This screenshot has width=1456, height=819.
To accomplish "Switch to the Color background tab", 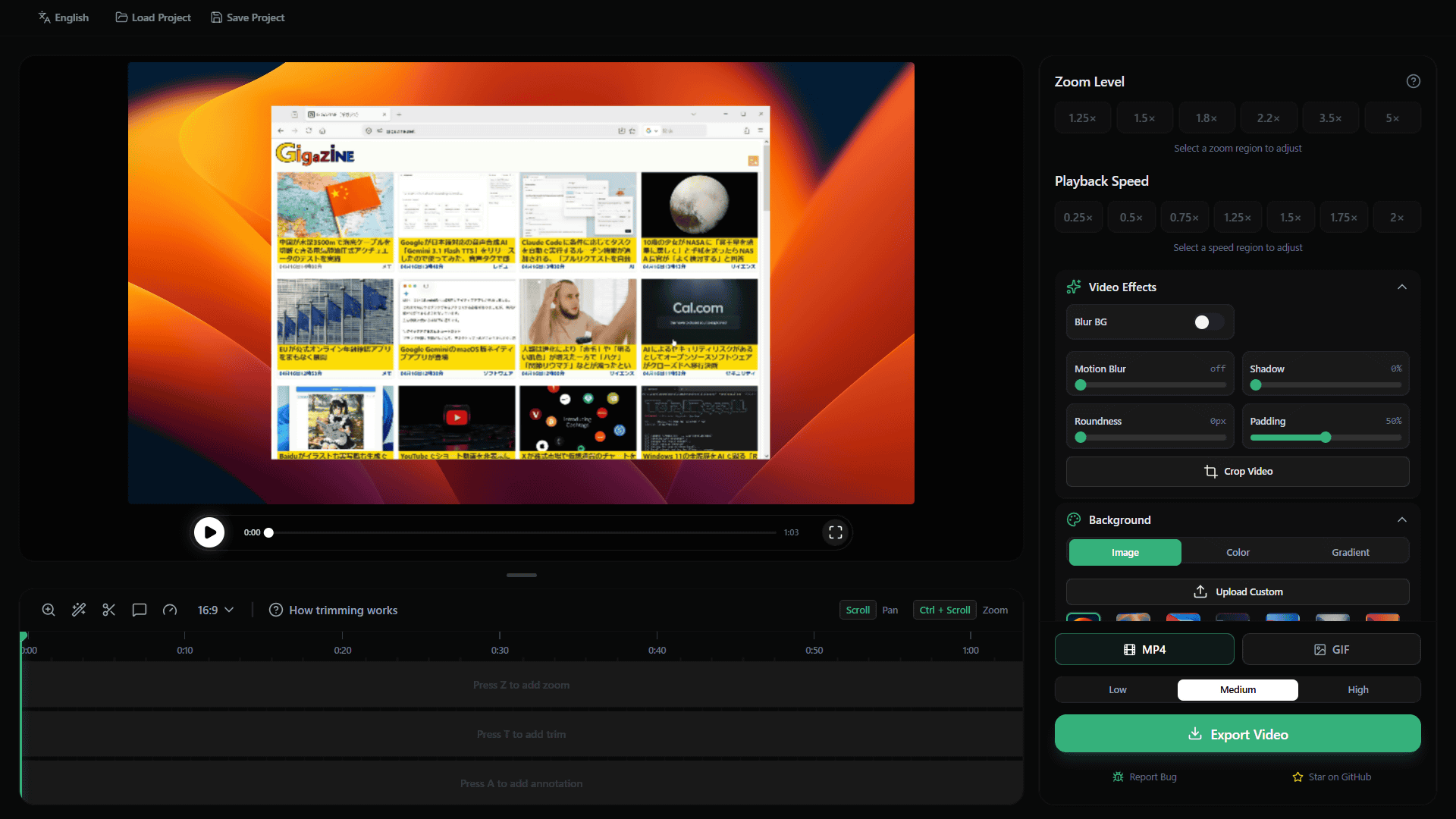I will tap(1238, 552).
